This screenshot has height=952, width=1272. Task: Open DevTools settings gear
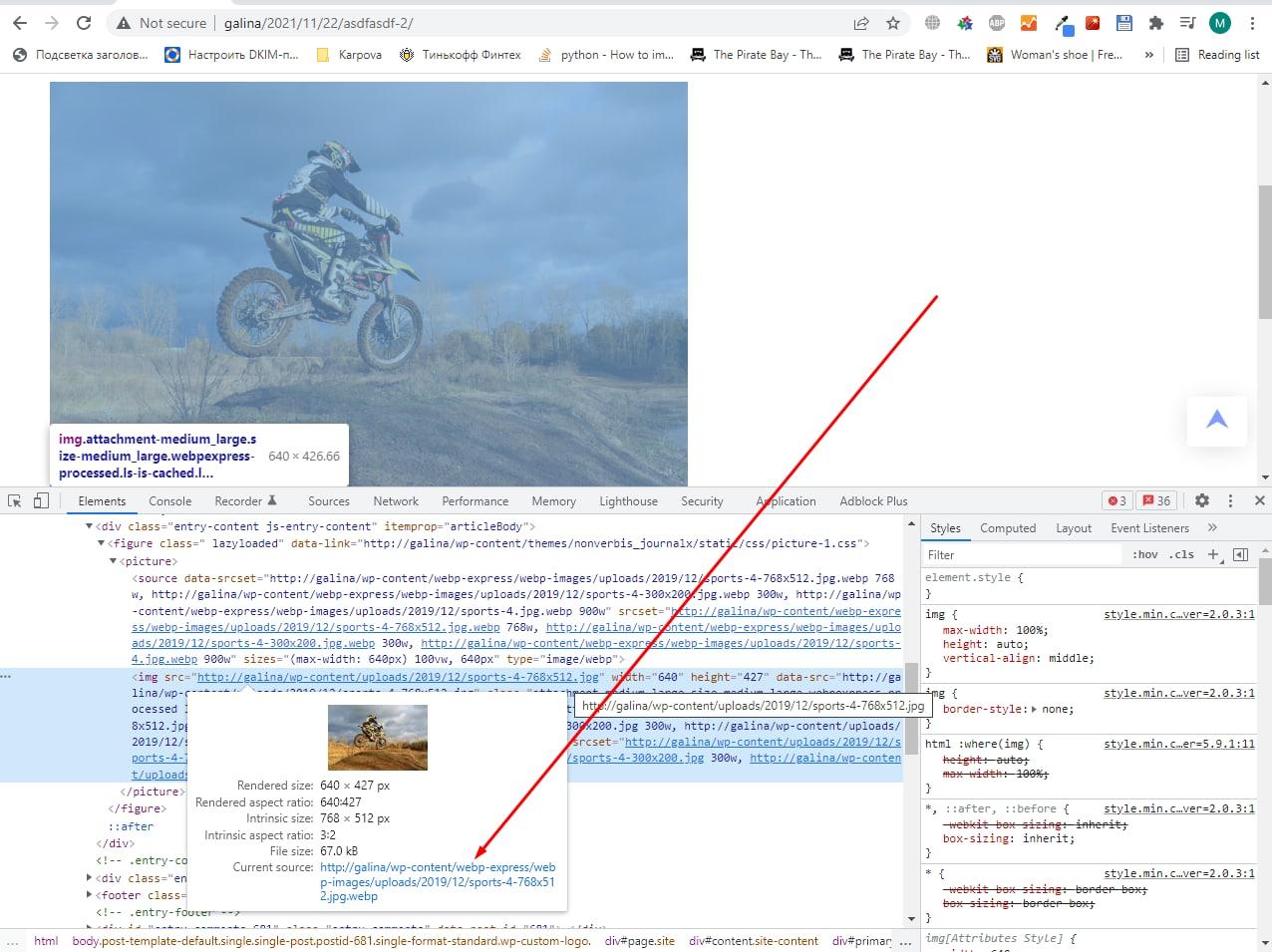tap(1201, 500)
